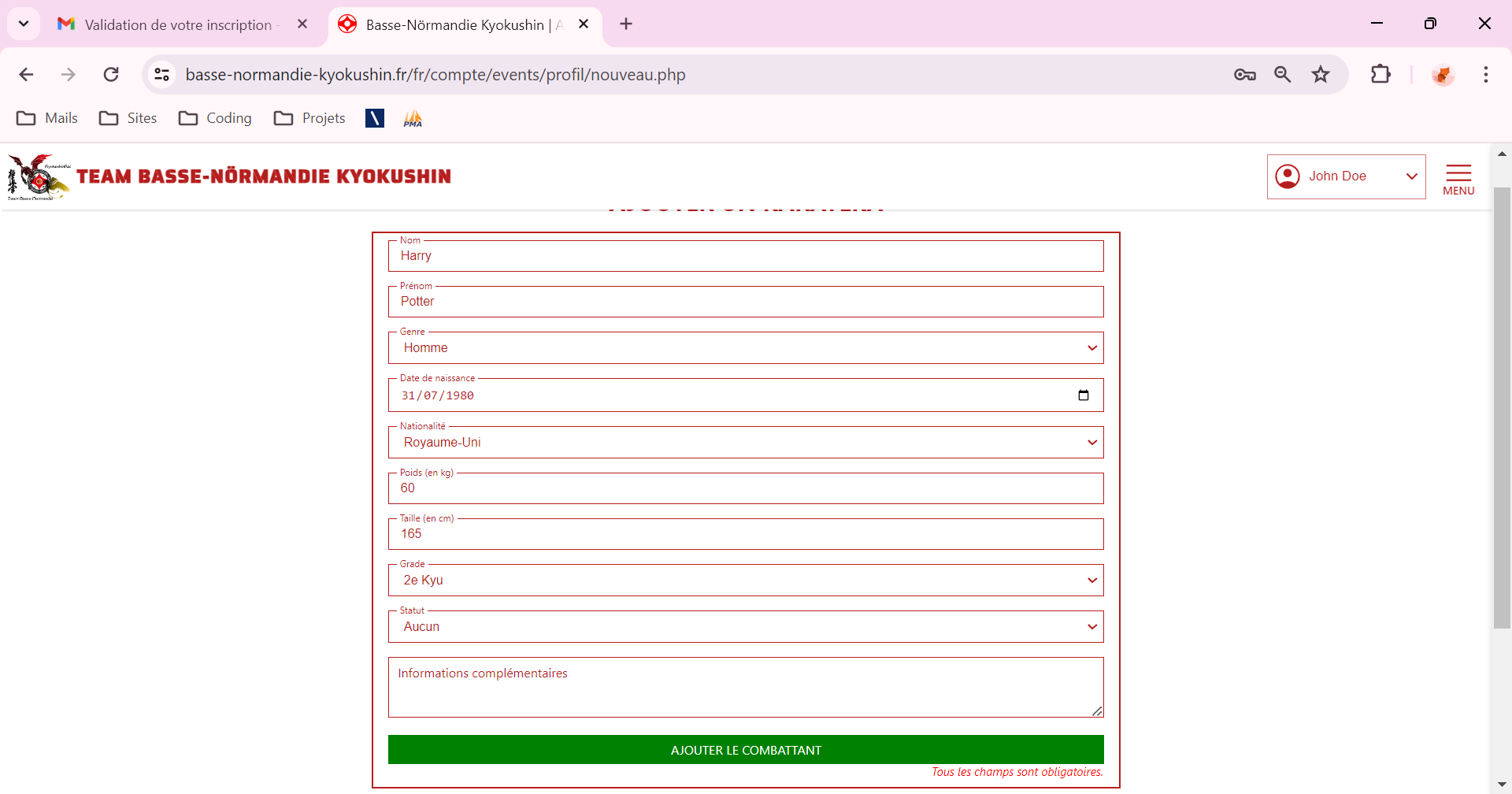Reload the page

tap(111, 75)
